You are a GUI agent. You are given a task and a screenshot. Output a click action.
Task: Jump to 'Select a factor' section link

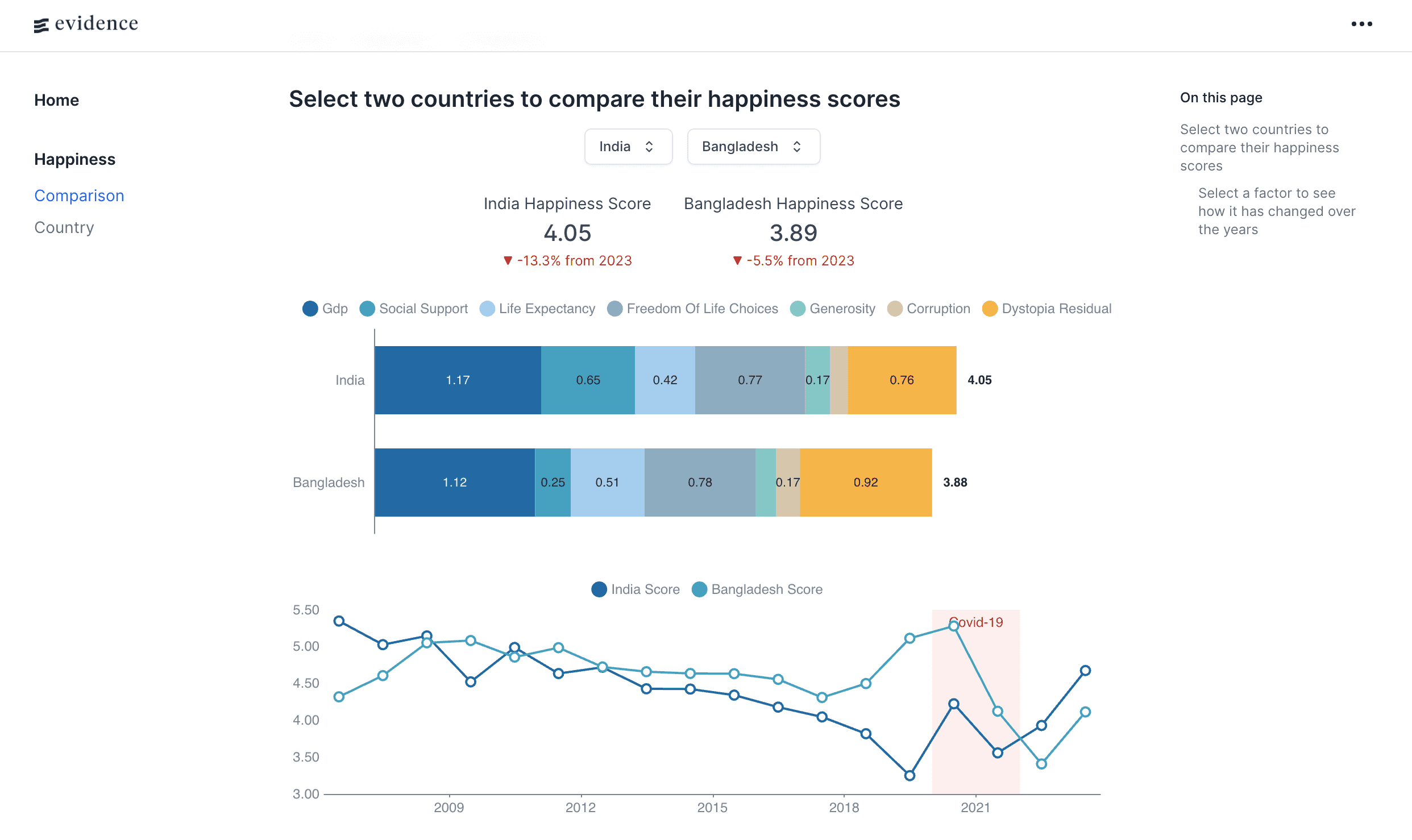point(1276,211)
